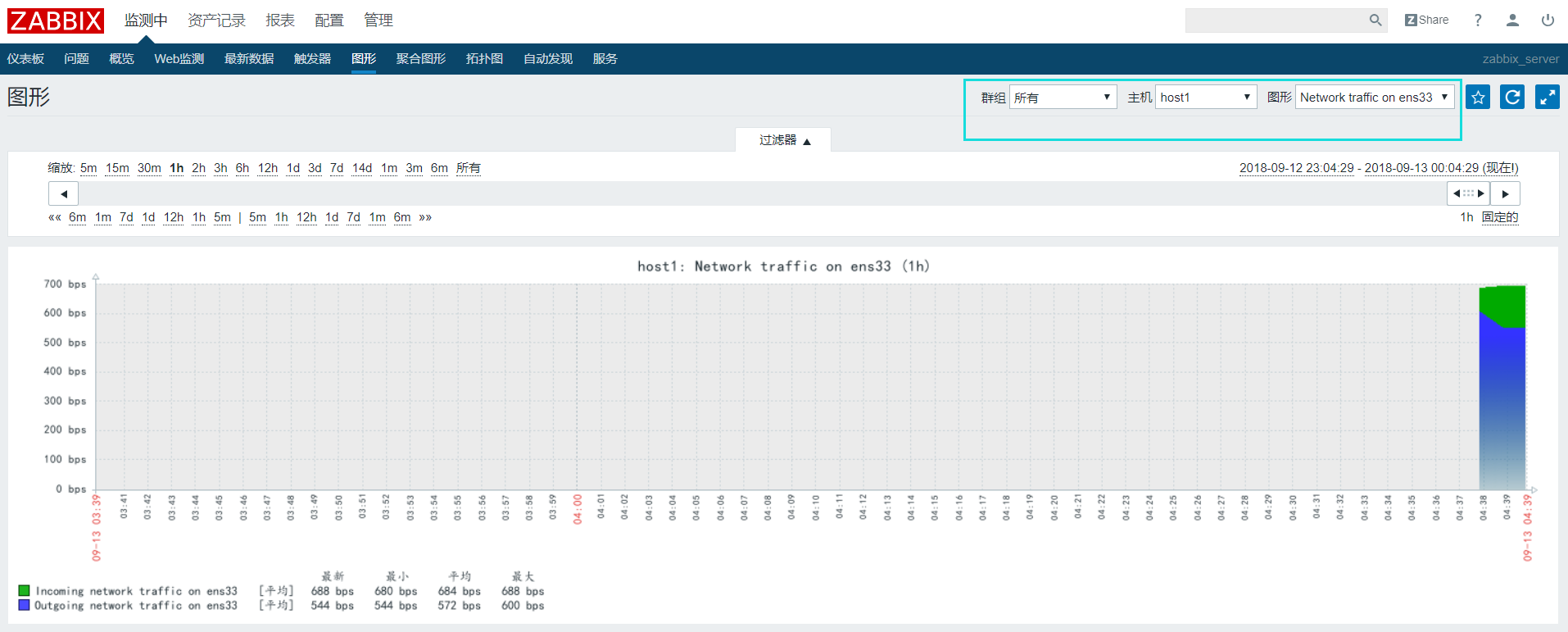Set zoom to 15m
This screenshot has width=1568, height=632.
point(117,168)
